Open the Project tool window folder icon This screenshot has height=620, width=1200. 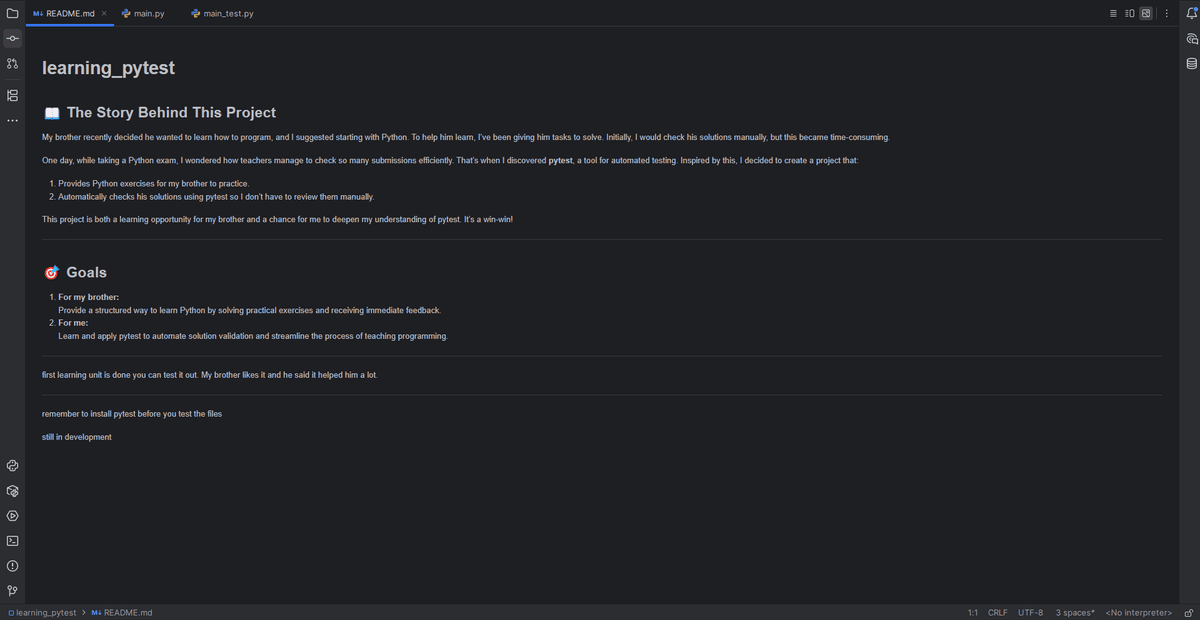pos(12,14)
